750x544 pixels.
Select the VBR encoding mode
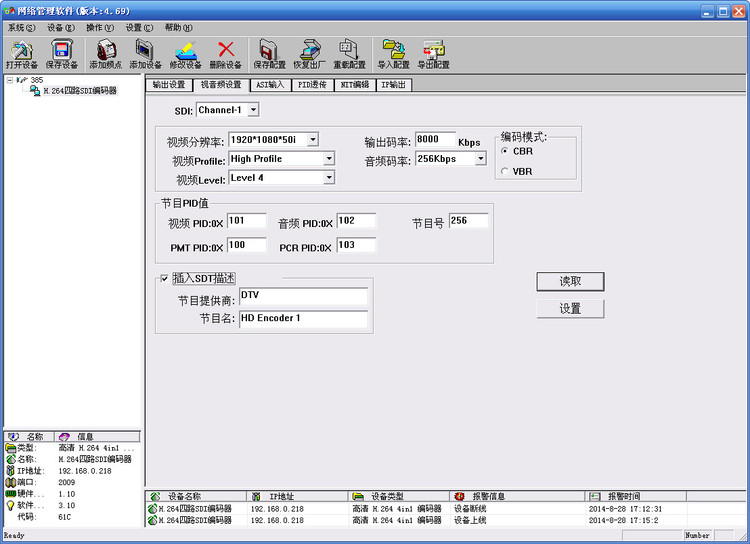click(x=505, y=171)
